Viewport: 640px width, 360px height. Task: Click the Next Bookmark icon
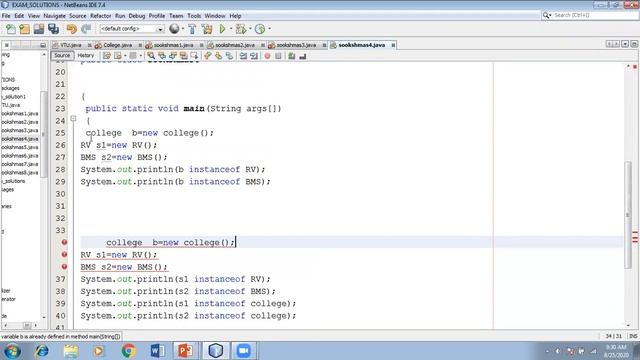(x=218, y=56)
